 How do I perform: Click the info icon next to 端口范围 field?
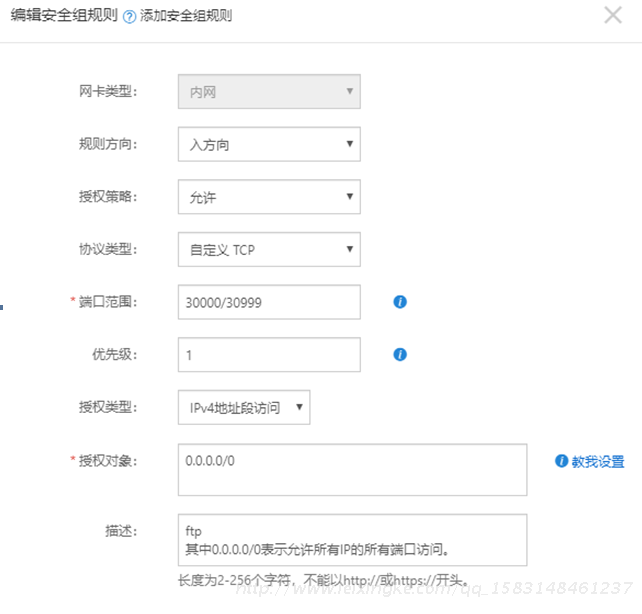(400, 301)
